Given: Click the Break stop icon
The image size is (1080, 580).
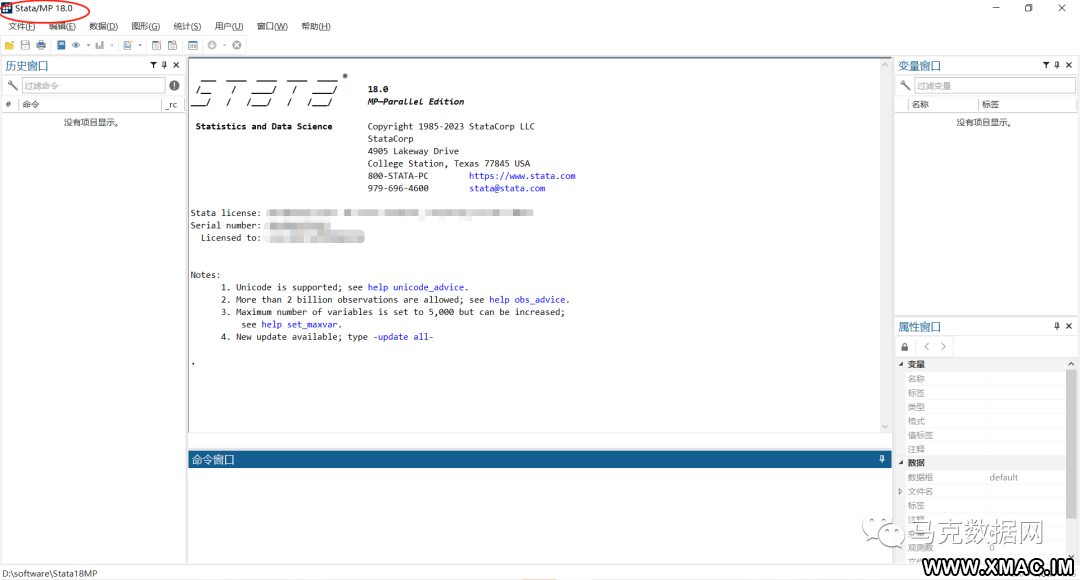Looking at the screenshot, I should coord(237,45).
